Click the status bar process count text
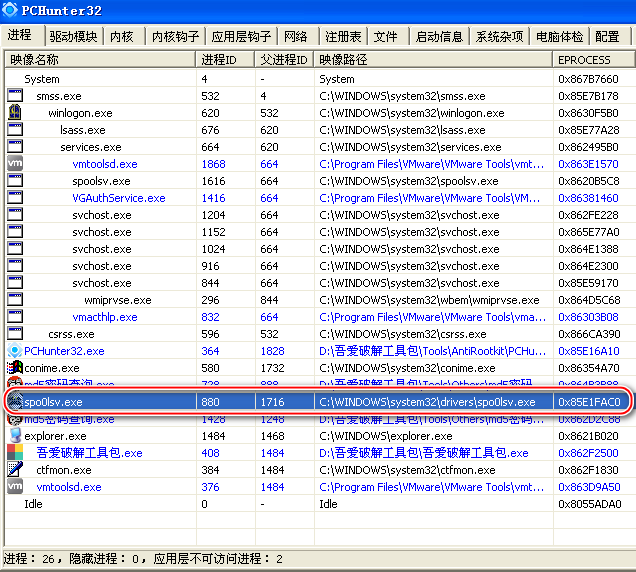636x572 pixels. [x=29, y=559]
